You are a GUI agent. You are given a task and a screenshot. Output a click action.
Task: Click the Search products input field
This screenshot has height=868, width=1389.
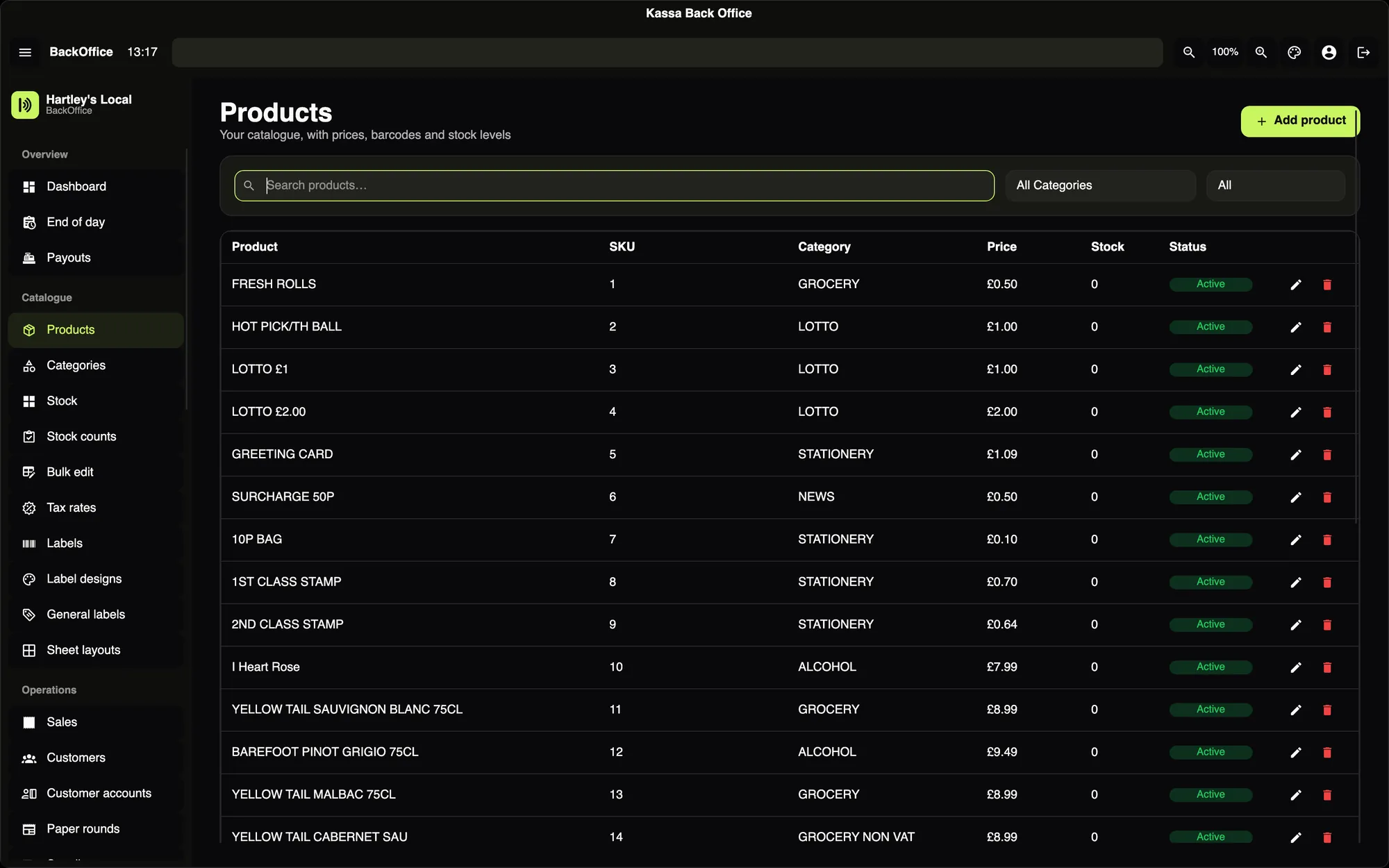614,185
